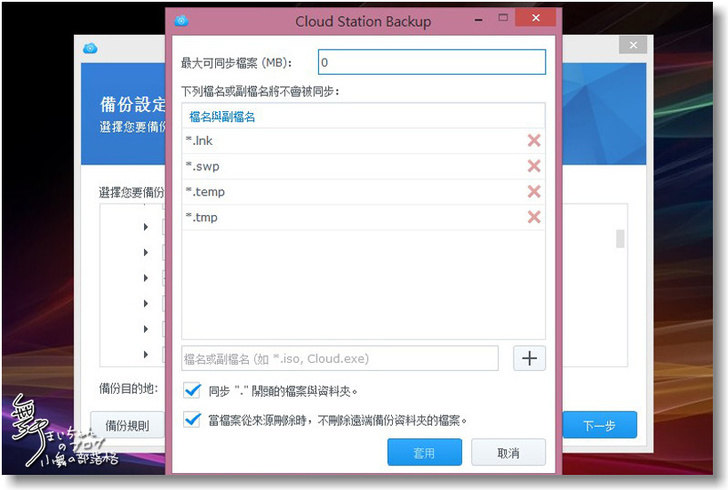Click cloud icon in background wizard window
728x490 pixels.
pos(90,48)
